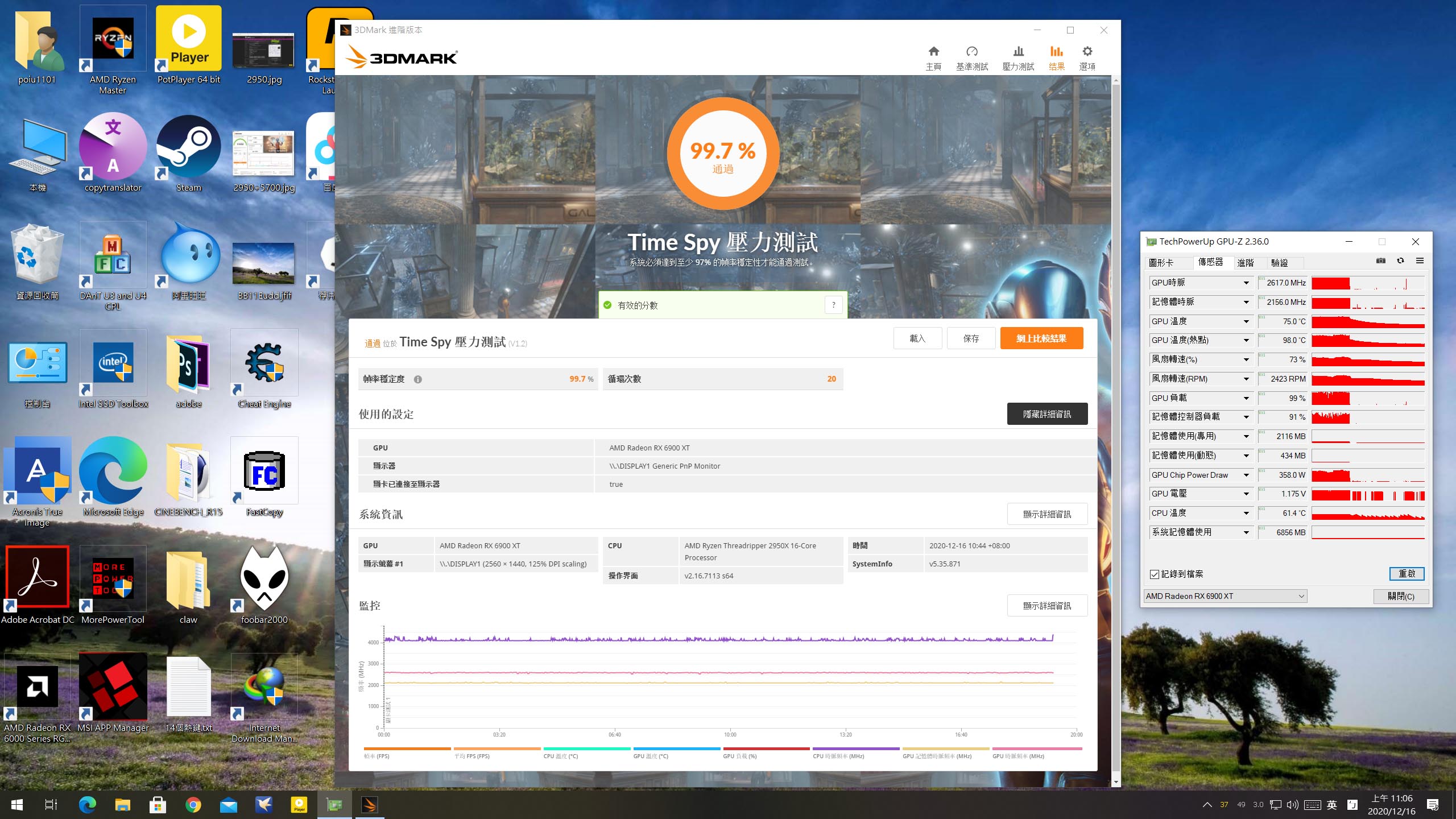The image size is (1456, 819).
Task: Open foobar2000 desktop shortcut
Action: (x=264, y=585)
